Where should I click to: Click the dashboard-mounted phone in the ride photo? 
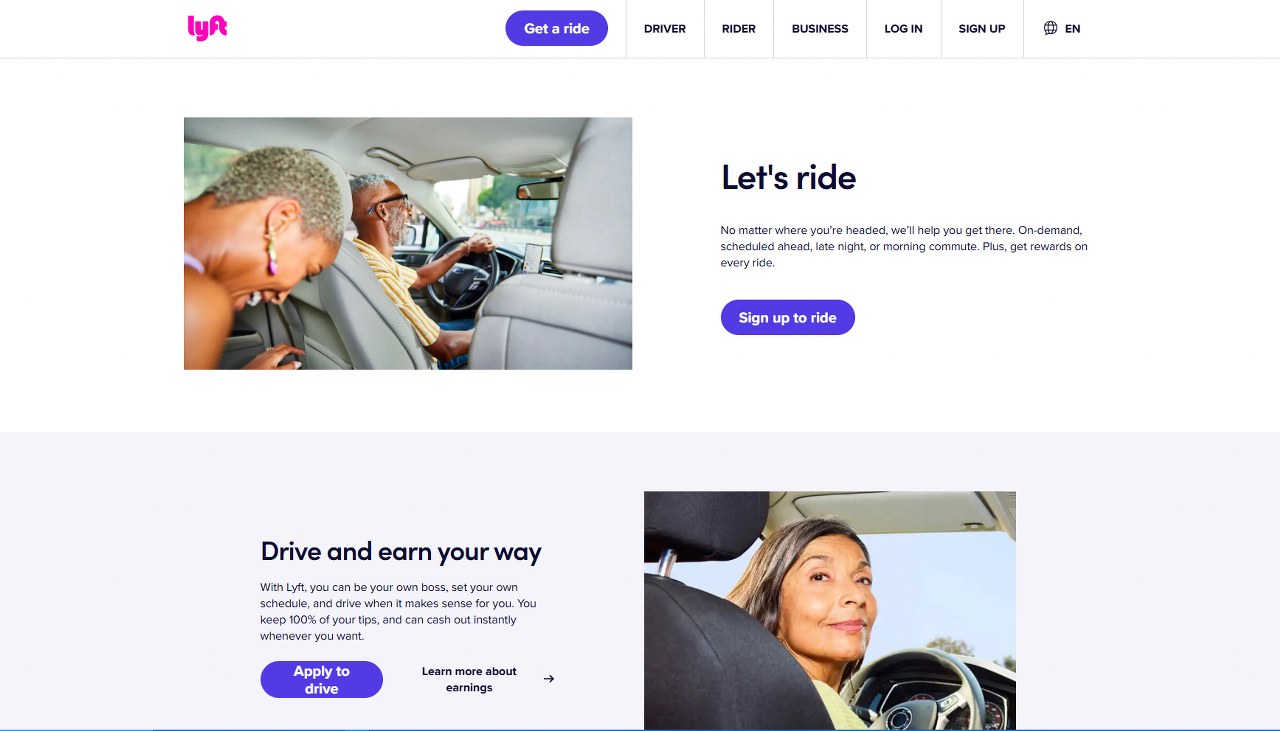534,257
